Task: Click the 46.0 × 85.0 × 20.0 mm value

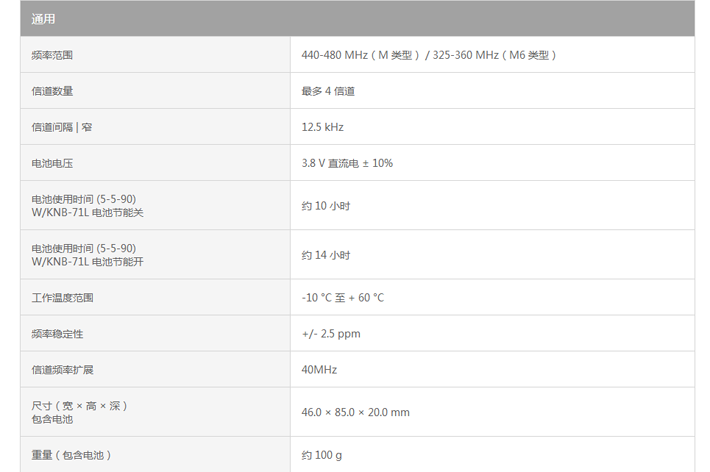Action: 355,412
